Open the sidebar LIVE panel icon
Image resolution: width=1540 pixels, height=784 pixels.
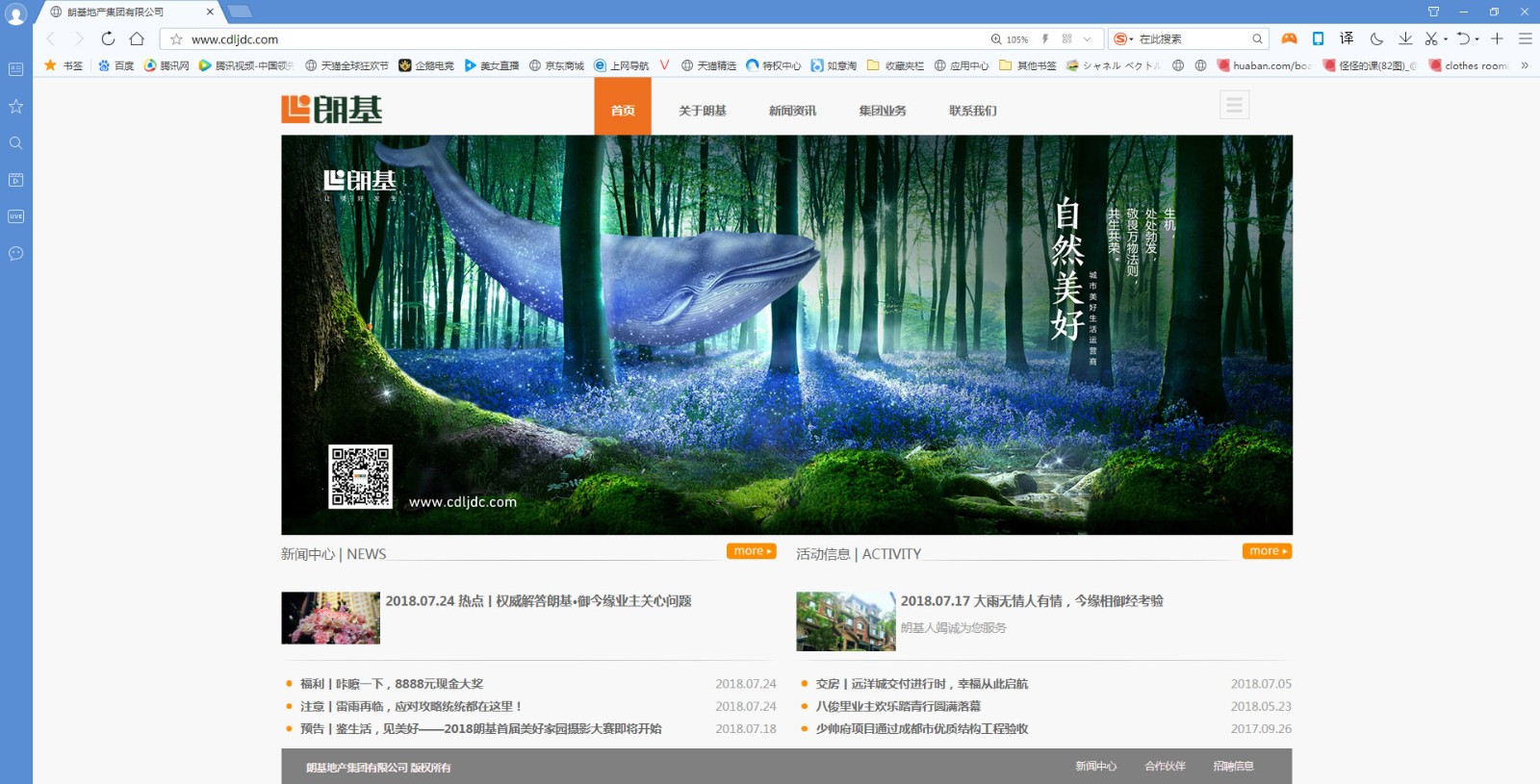click(x=15, y=216)
